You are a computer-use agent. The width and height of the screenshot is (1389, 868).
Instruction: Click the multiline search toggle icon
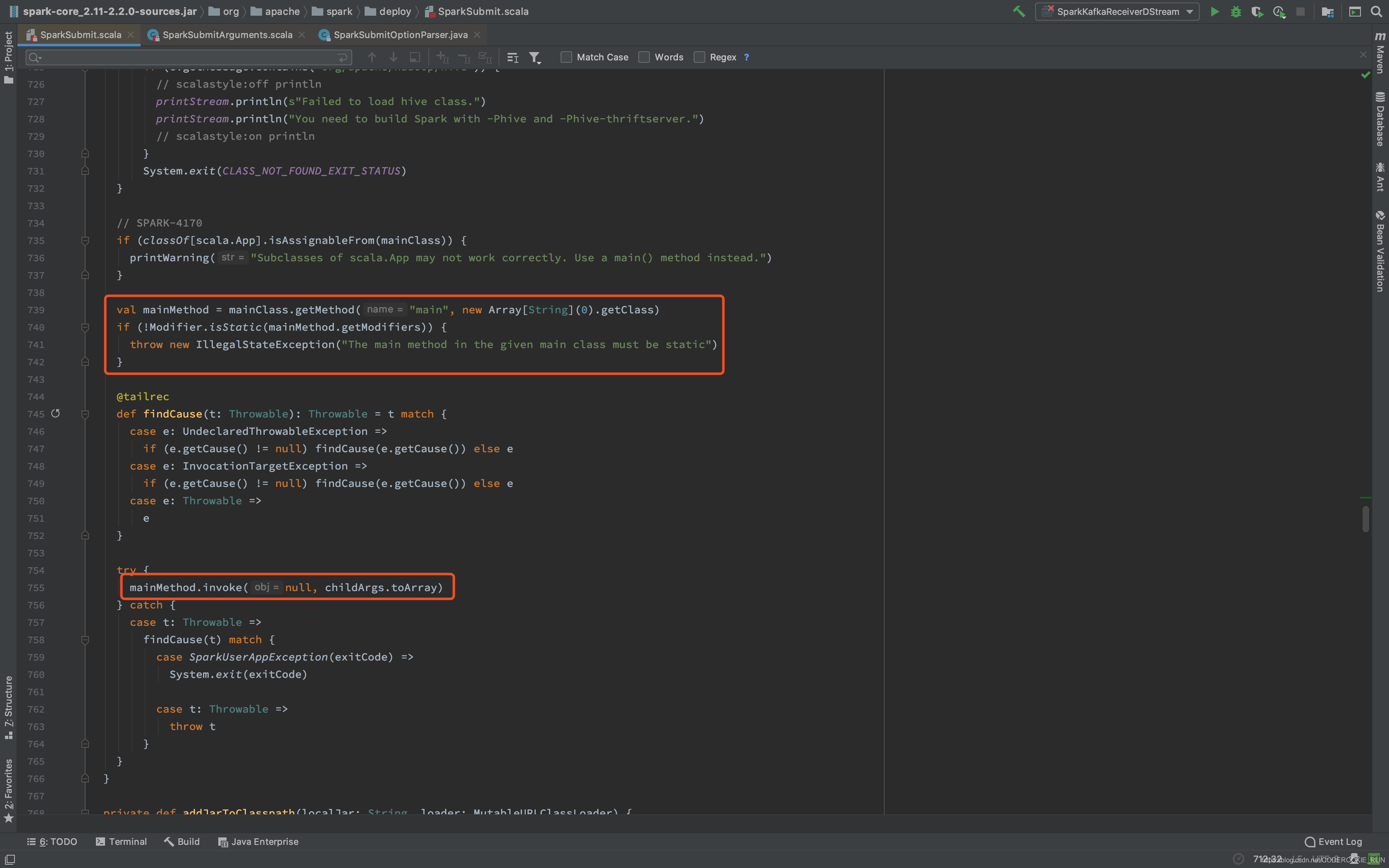[513, 57]
